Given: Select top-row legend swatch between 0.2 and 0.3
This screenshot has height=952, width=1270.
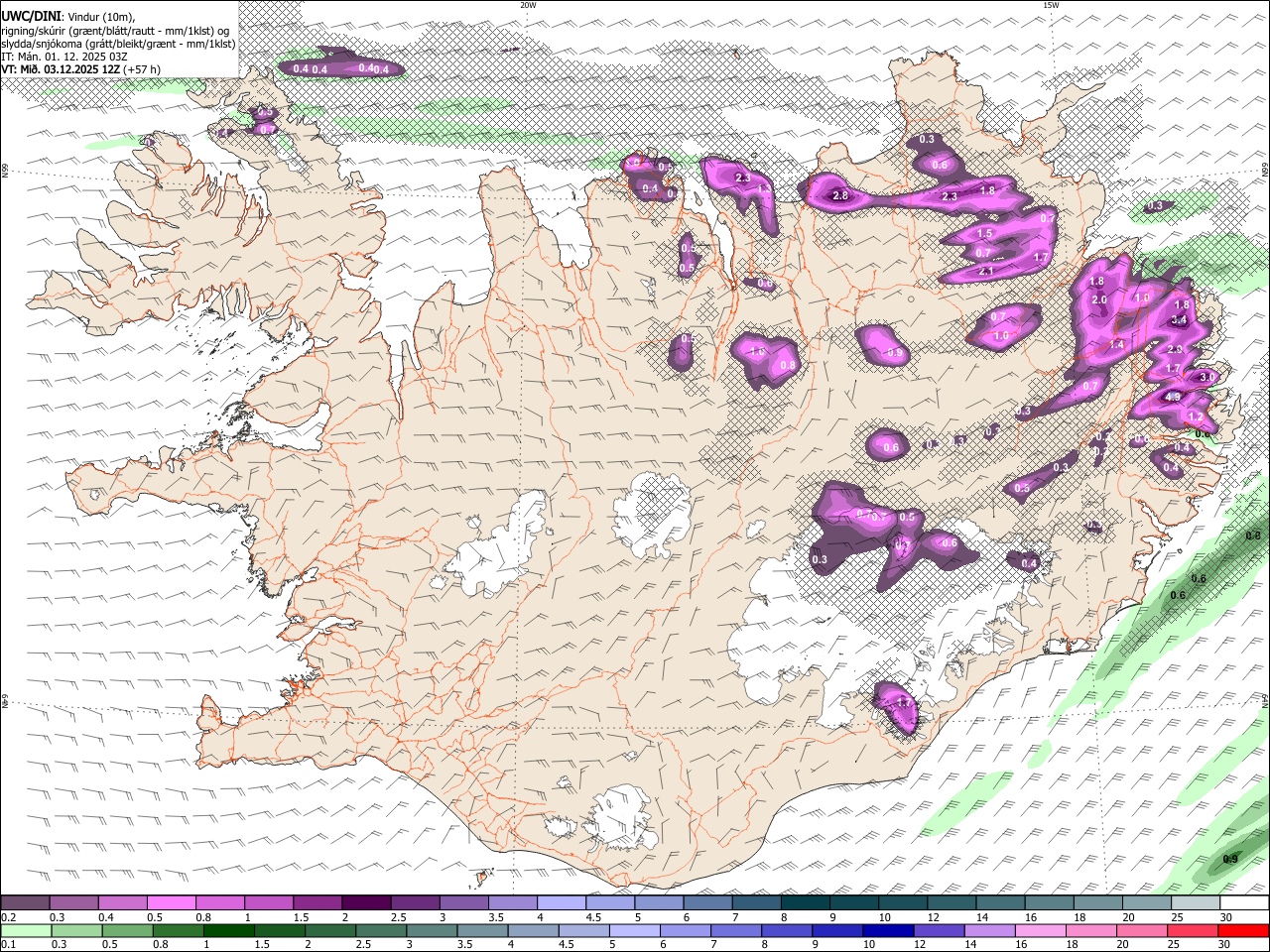Looking at the screenshot, I should [26, 903].
